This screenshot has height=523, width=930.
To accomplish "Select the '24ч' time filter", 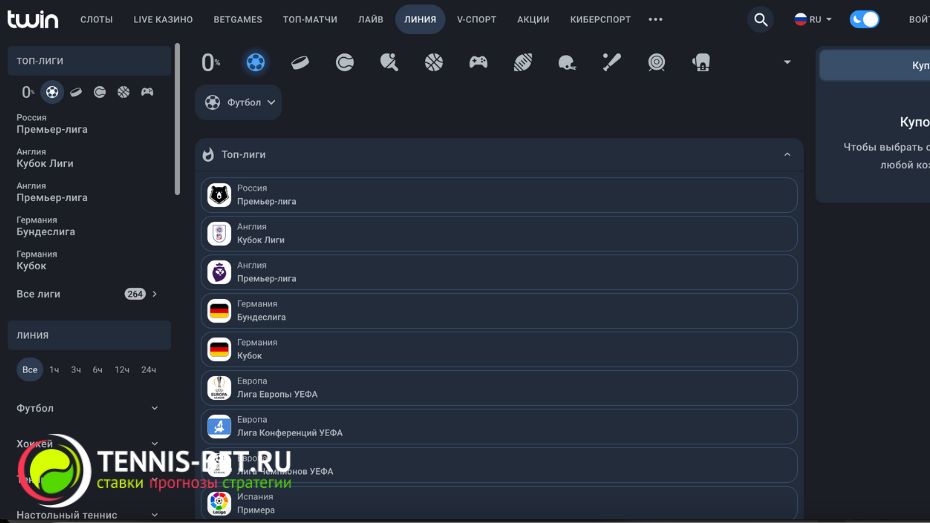I will (x=148, y=369).
